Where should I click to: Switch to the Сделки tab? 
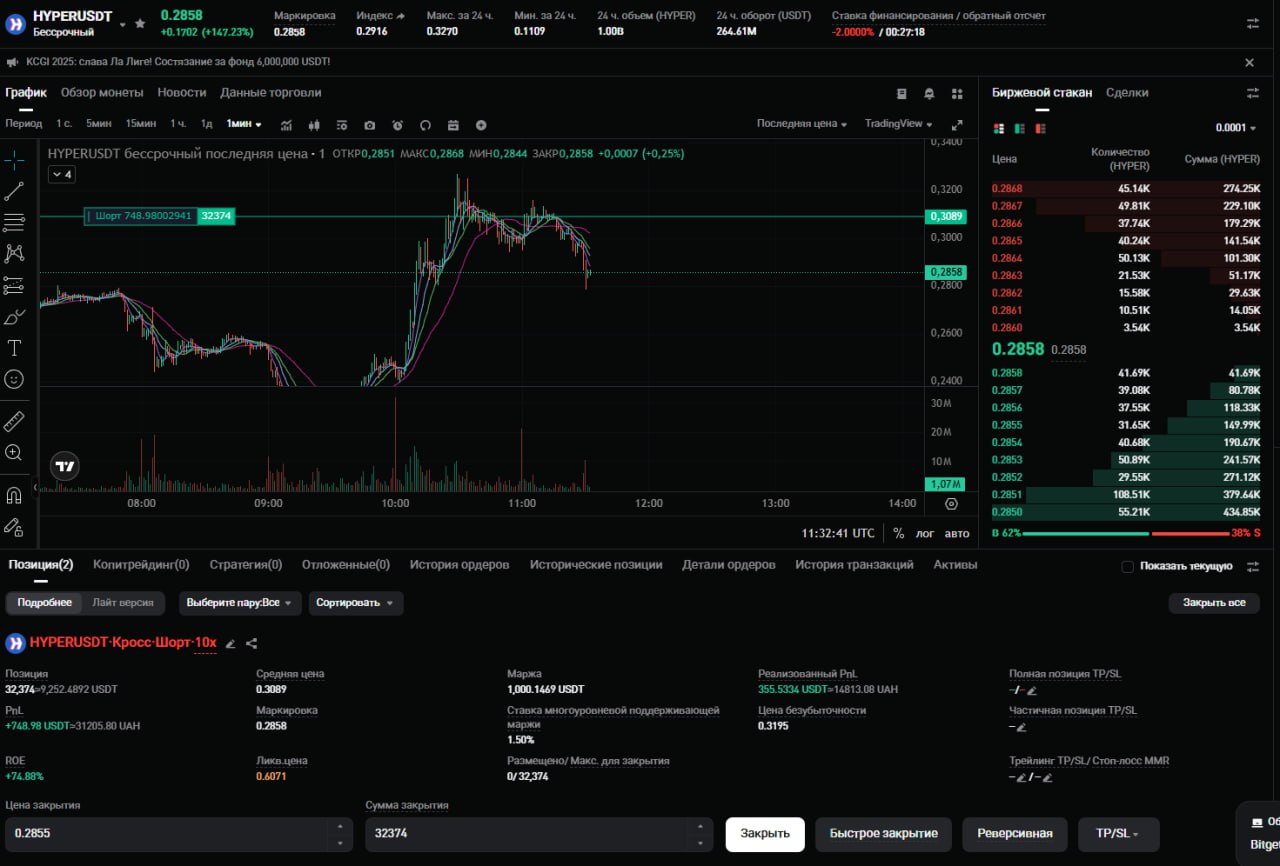[1127, 92]
